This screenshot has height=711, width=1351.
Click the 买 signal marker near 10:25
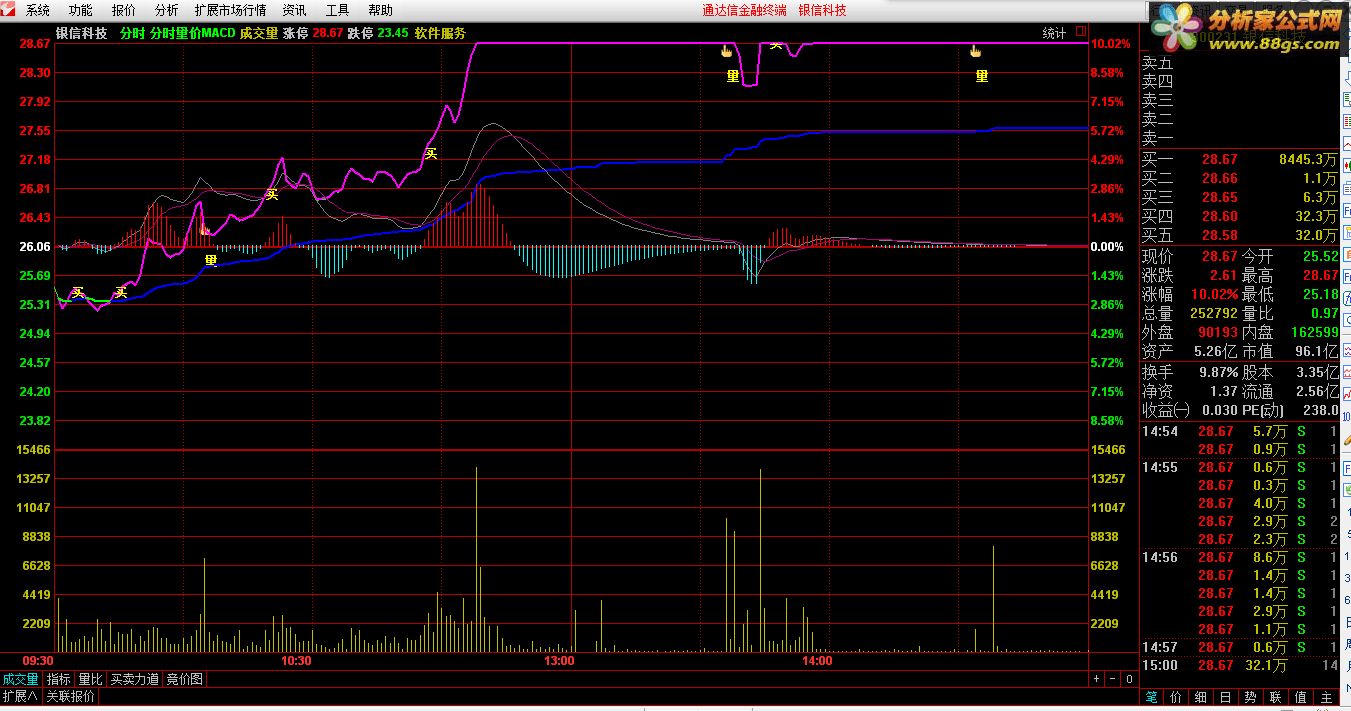[x=271, y=194]
